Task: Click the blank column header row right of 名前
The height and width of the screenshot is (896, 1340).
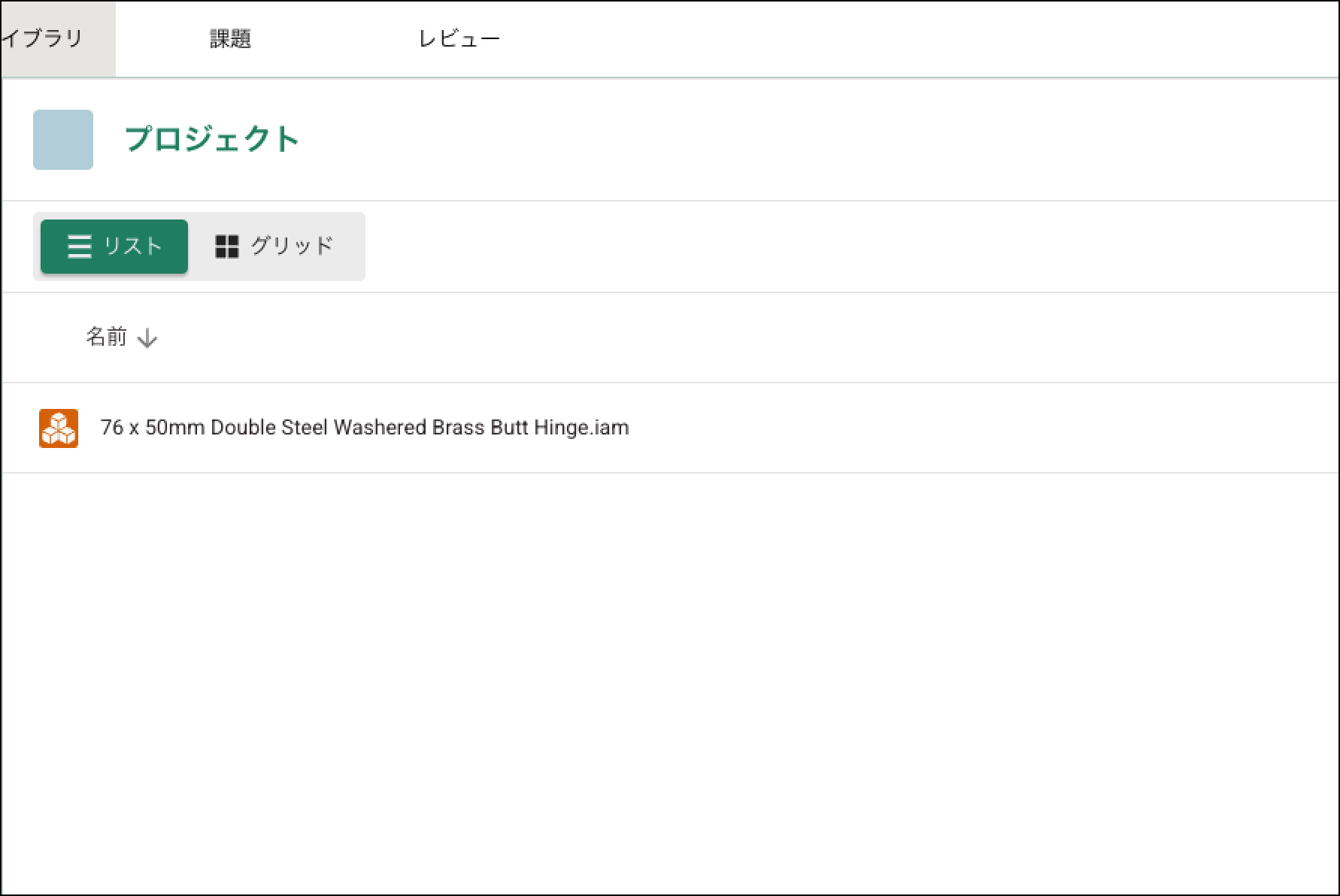Action: (x=752, y=338)
